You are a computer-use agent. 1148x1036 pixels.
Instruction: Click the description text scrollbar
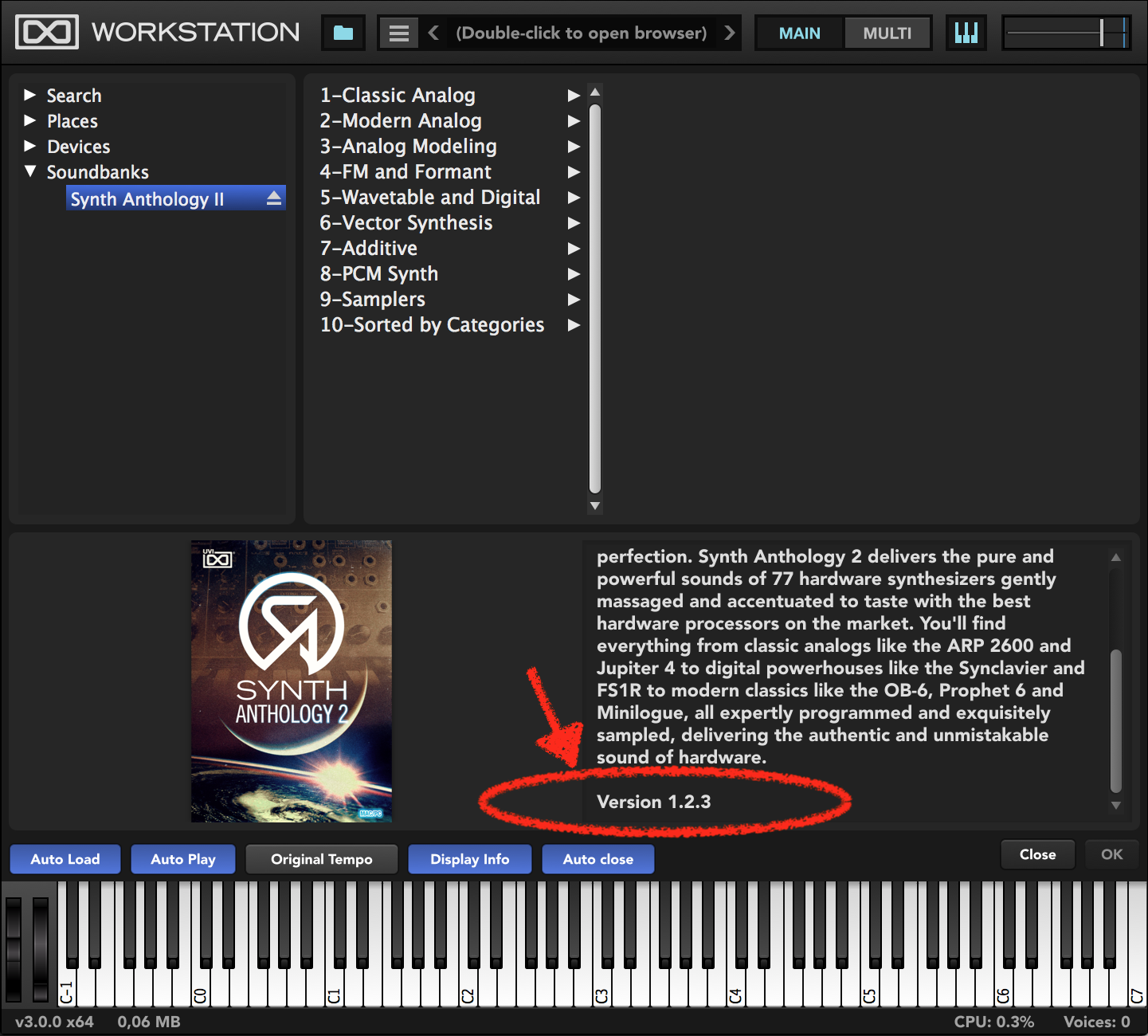(1115, 721)
